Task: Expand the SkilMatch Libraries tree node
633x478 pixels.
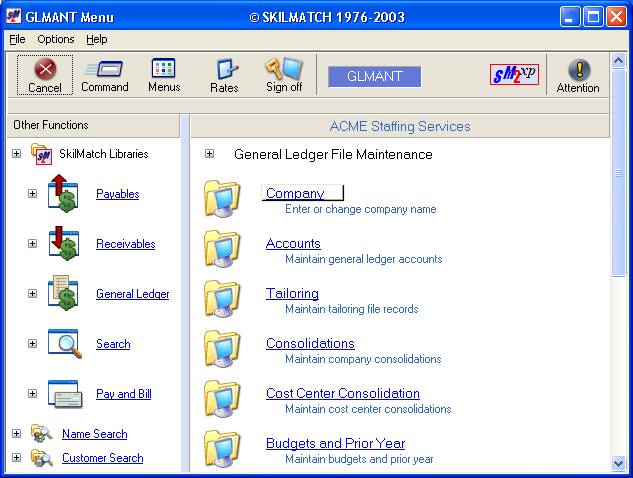Action: [x=16, y=154]
